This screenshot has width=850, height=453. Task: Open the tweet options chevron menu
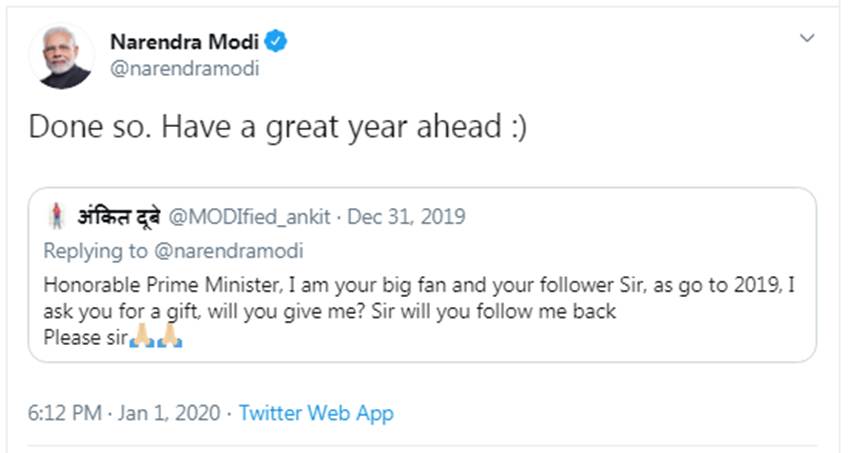[807, 38]
